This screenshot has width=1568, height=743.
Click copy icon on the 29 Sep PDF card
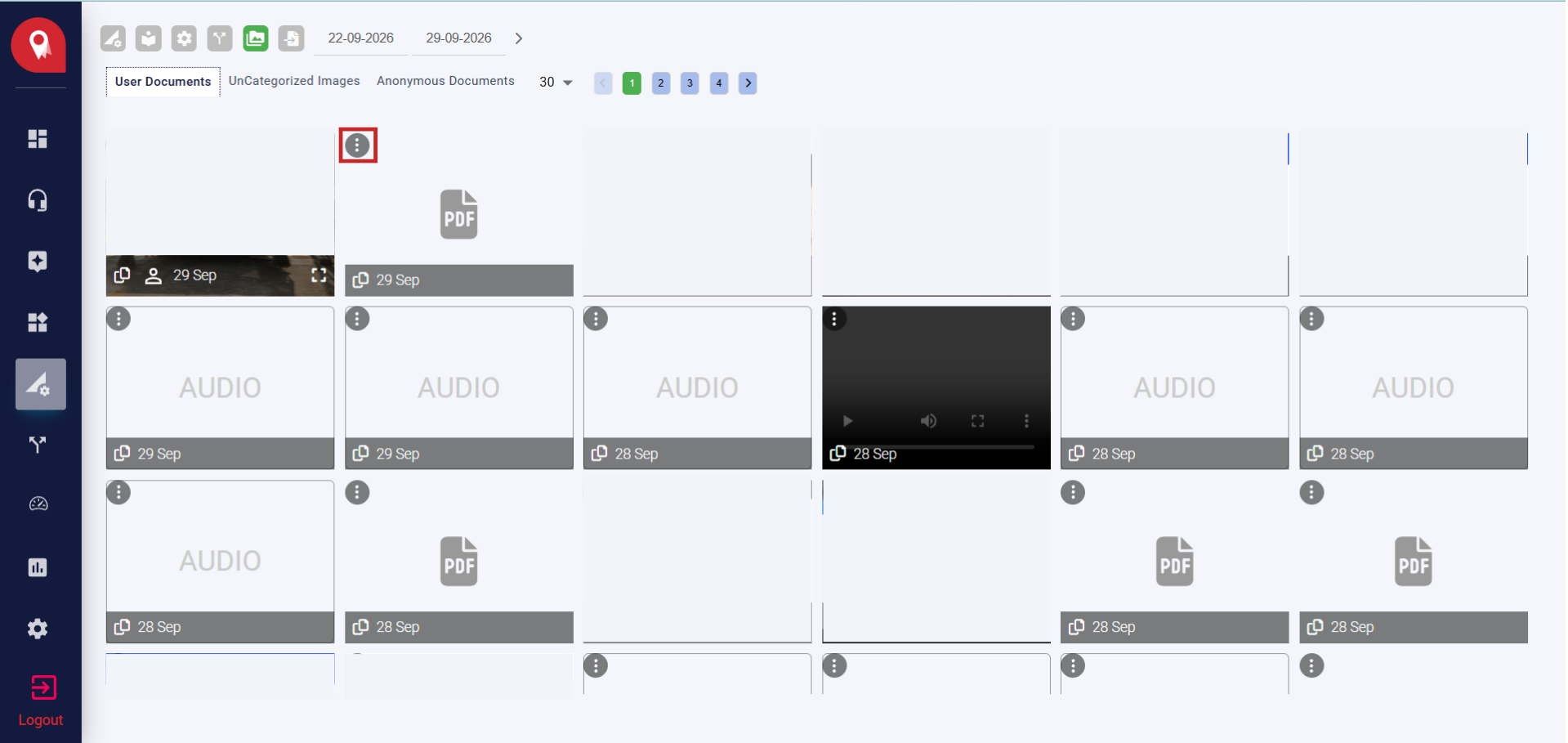coord(360,280)
